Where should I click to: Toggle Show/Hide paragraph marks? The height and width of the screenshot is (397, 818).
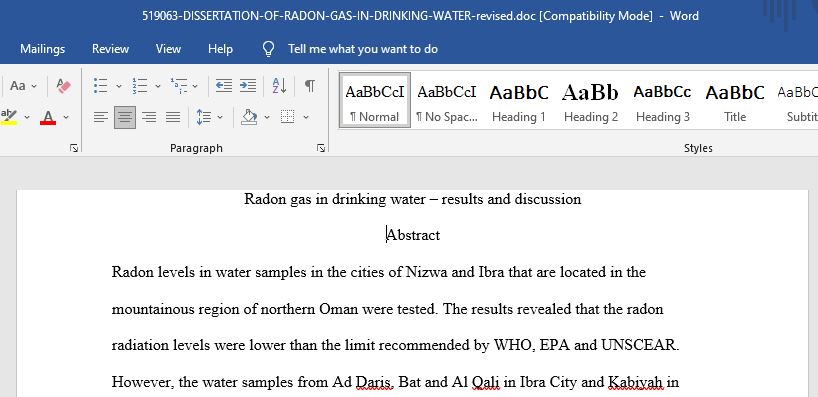tap(310, 86)
